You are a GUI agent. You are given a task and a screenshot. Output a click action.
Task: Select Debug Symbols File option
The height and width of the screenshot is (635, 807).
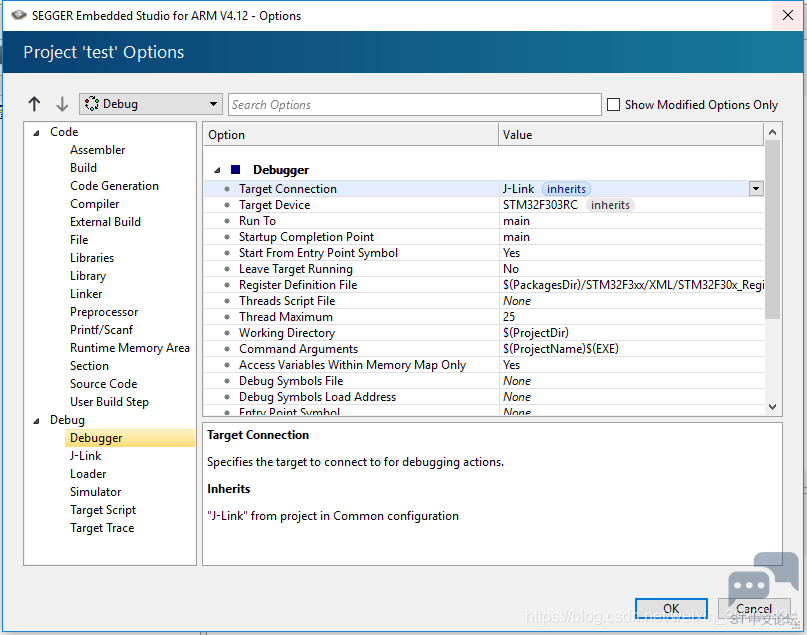tap(484, 380)
